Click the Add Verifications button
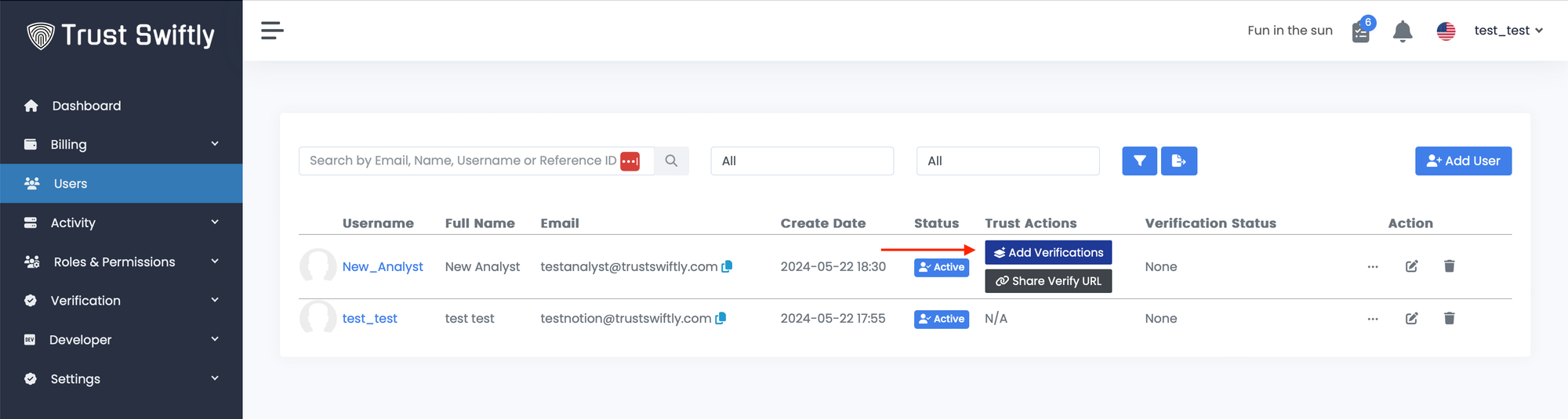The image size is (1568, 419). point(1047,253)
